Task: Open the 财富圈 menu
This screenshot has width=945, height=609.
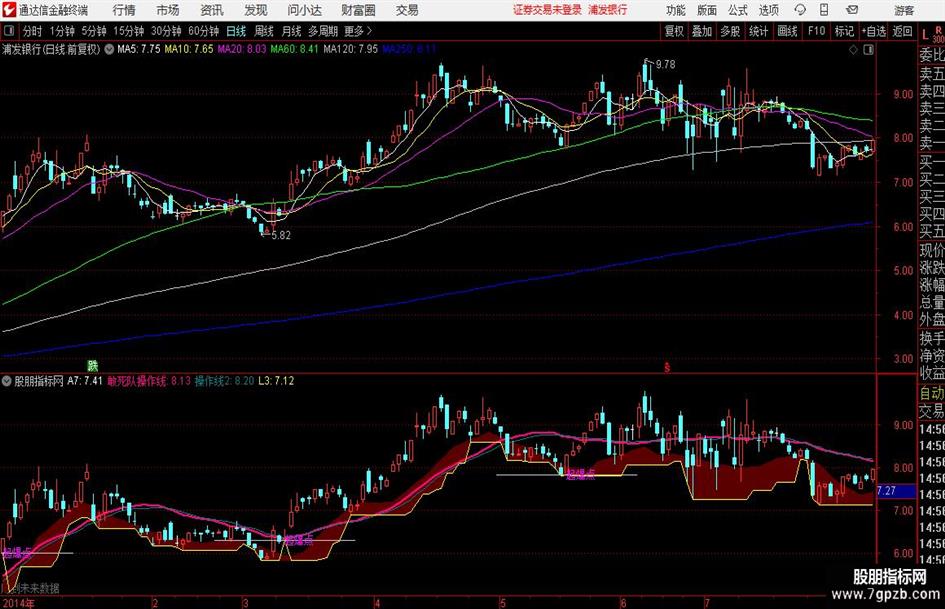Action: pos(358,10)
